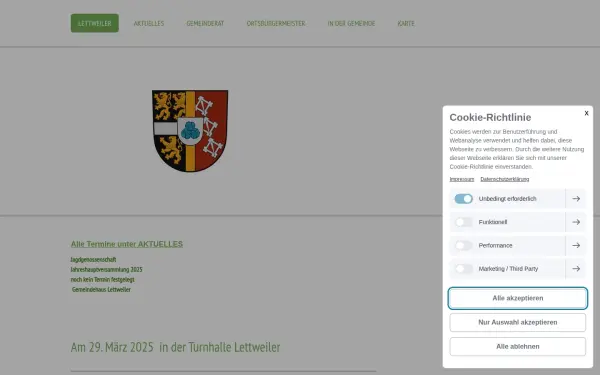Viewport: 600px width, 375px height.
Task: Click the Jagdgenossenschaft text line
Action: (x=93, y=259)
